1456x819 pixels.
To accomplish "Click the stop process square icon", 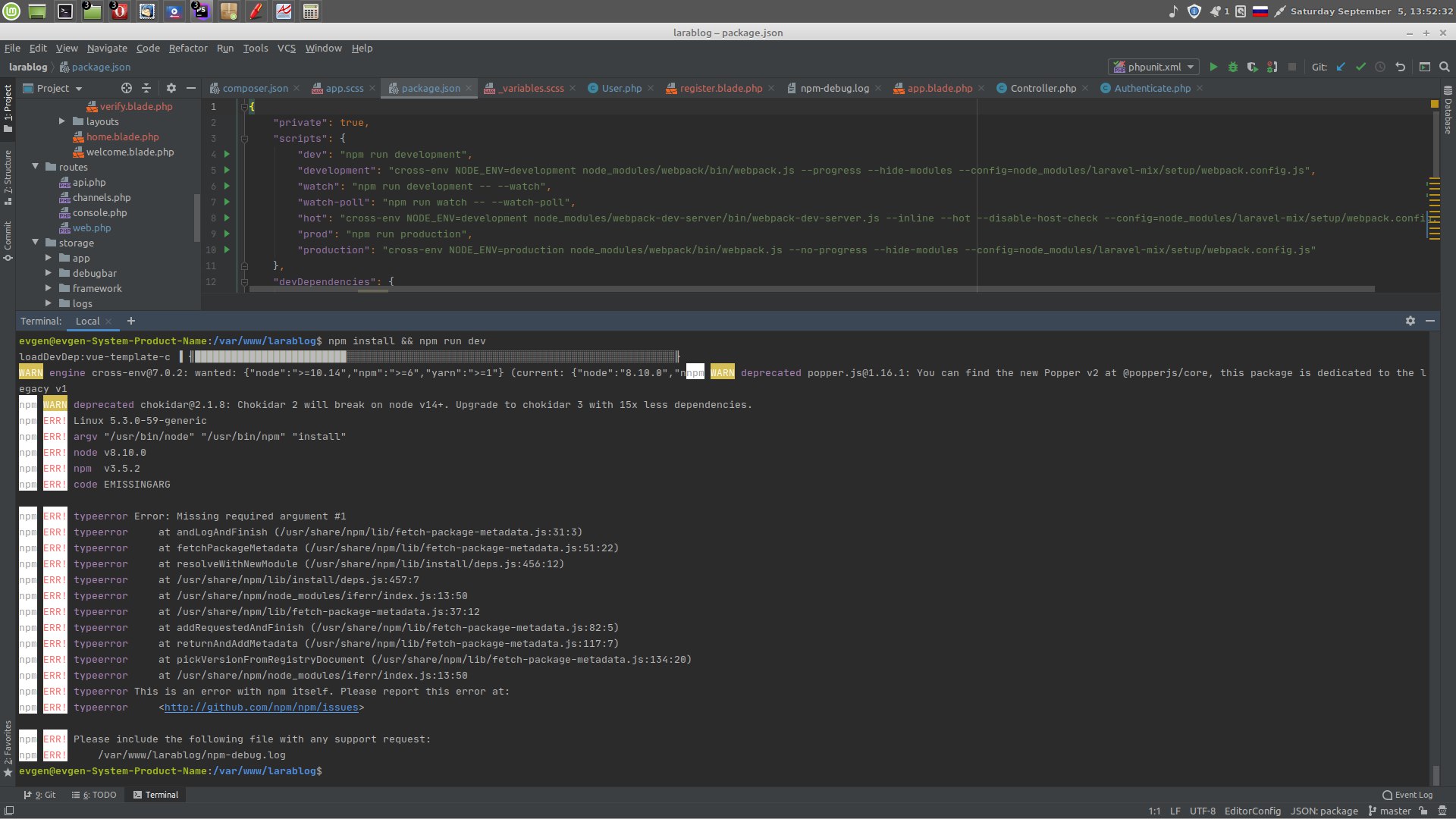I will [x=1292, y=67].
